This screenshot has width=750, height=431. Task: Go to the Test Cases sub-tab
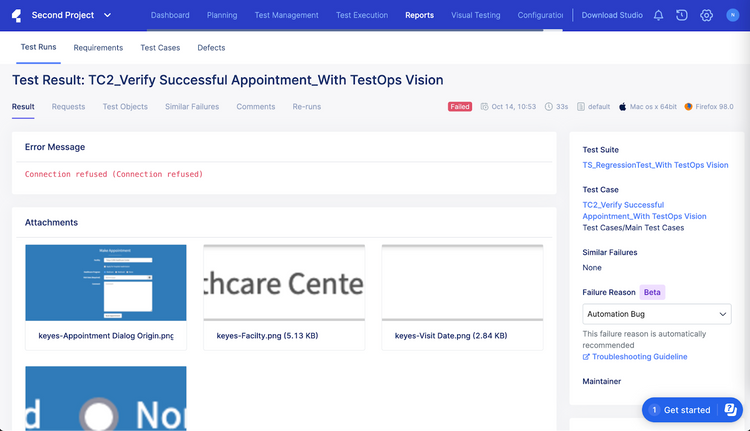click(x=160, y=48)
